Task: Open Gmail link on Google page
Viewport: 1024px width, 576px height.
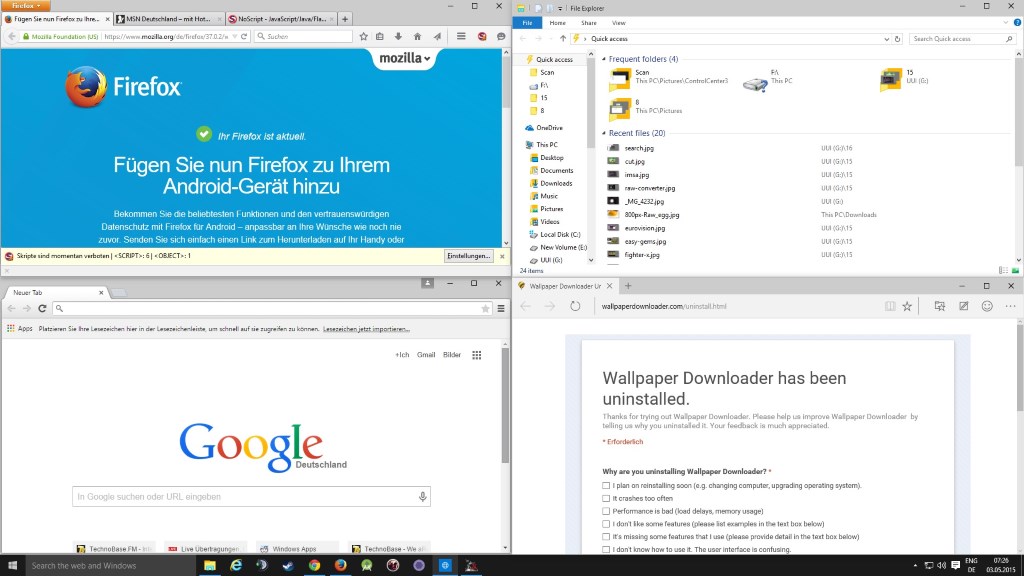Action: [426, 355]
